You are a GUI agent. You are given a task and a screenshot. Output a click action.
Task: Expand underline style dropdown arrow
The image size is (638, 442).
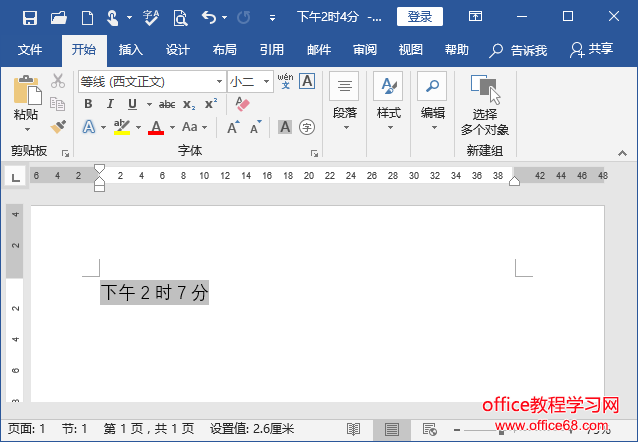point(149,105)
